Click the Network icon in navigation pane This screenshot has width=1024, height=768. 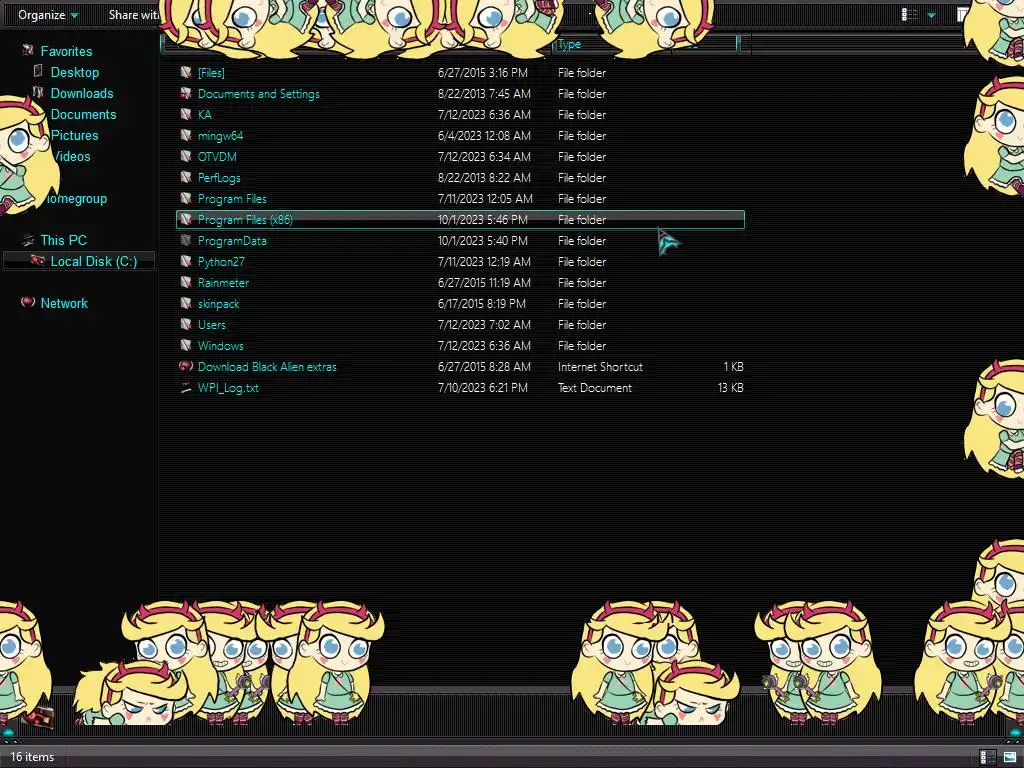[x=27, y=302]
